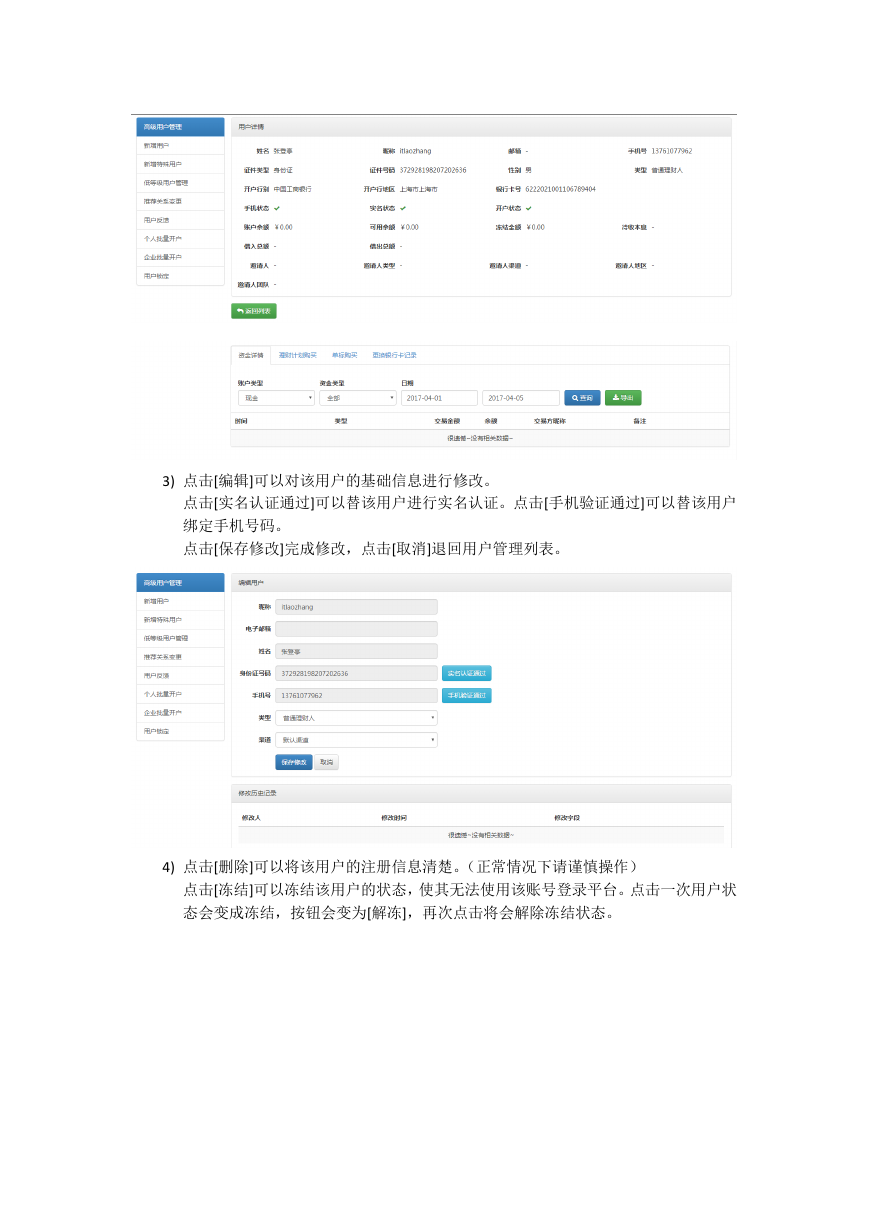
Task: Click the 修改字段 column header
Action: (567, 818)
